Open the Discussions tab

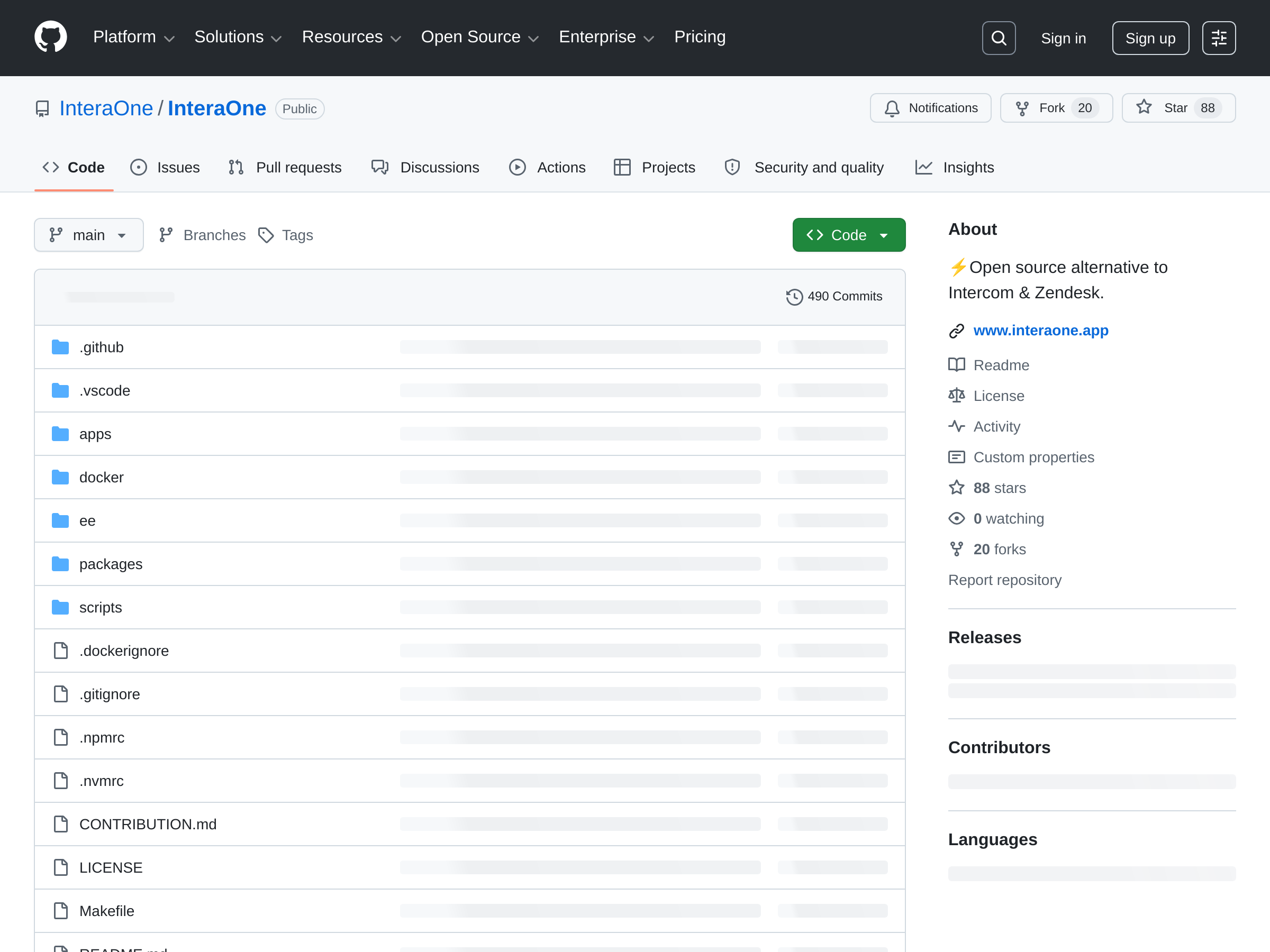point(425,168)
